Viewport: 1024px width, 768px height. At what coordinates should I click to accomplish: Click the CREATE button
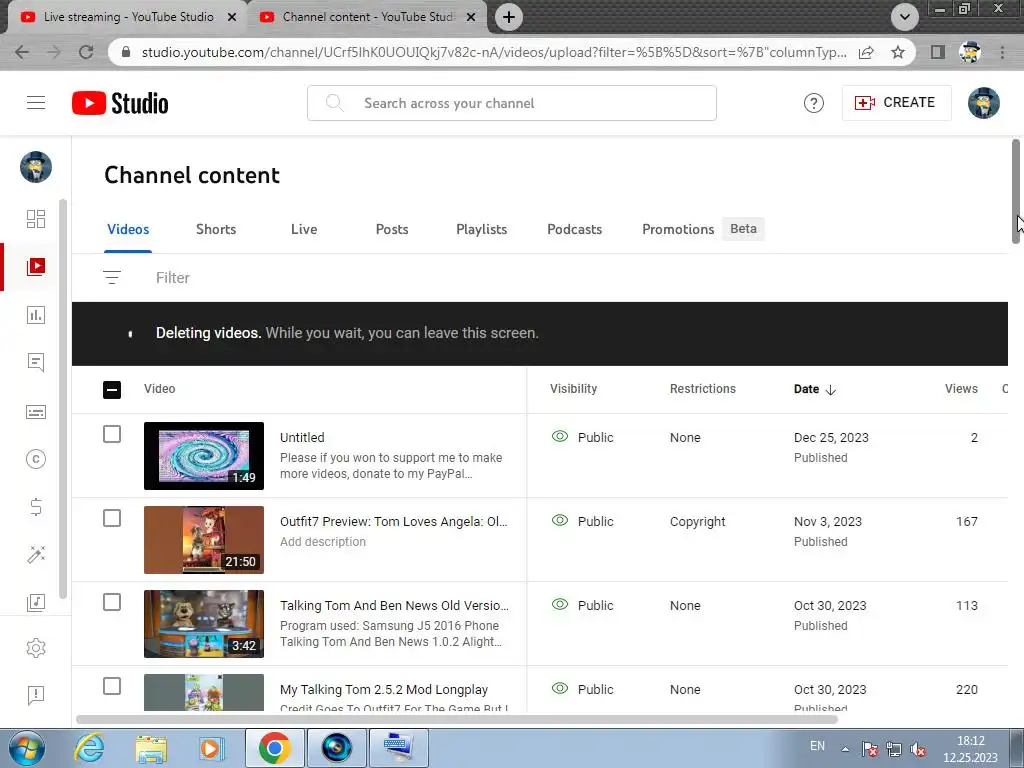897,103
